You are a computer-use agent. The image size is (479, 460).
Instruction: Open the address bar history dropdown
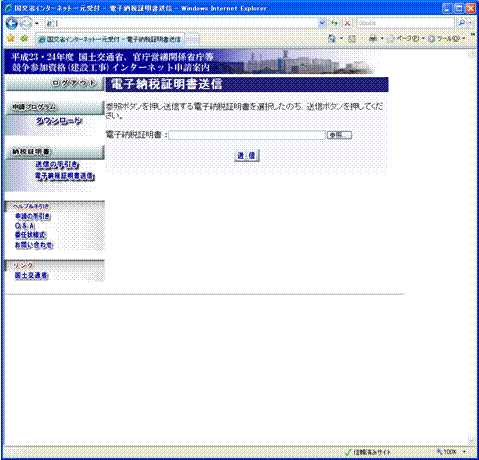point(322,23)
